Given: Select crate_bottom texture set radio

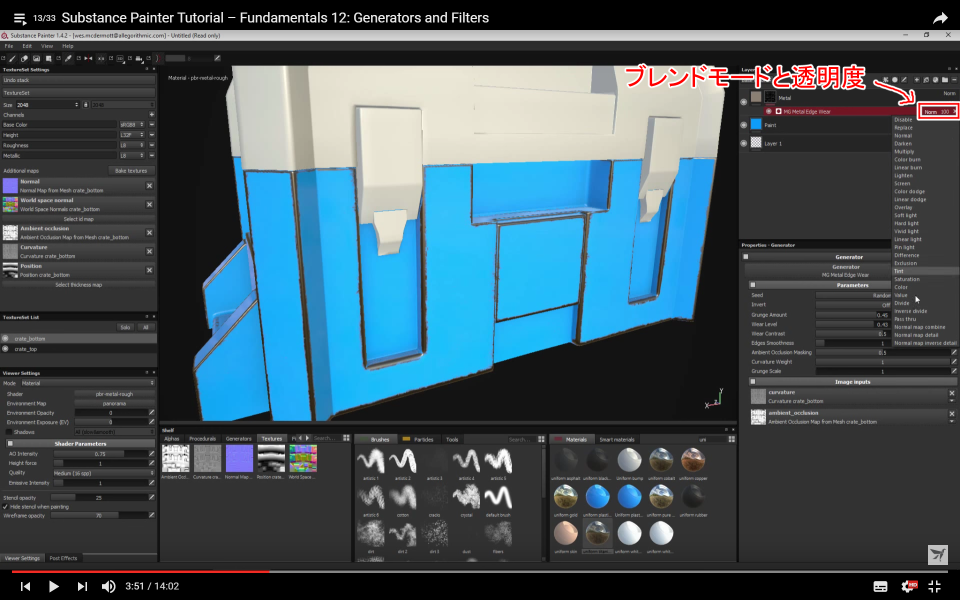Looking at the screenshot, I should tap(6, 339).
